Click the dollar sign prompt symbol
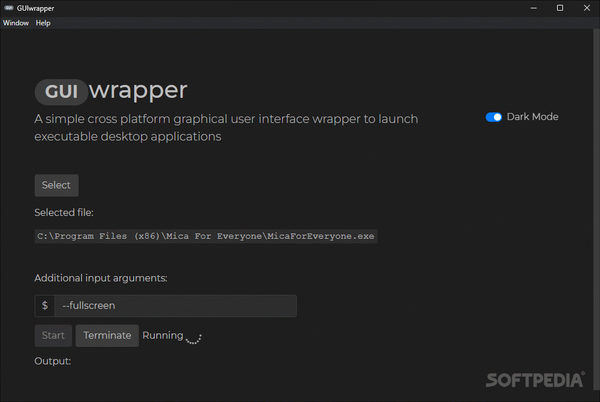The width and height of the screenshot is (600, 402). coord(45,306)
